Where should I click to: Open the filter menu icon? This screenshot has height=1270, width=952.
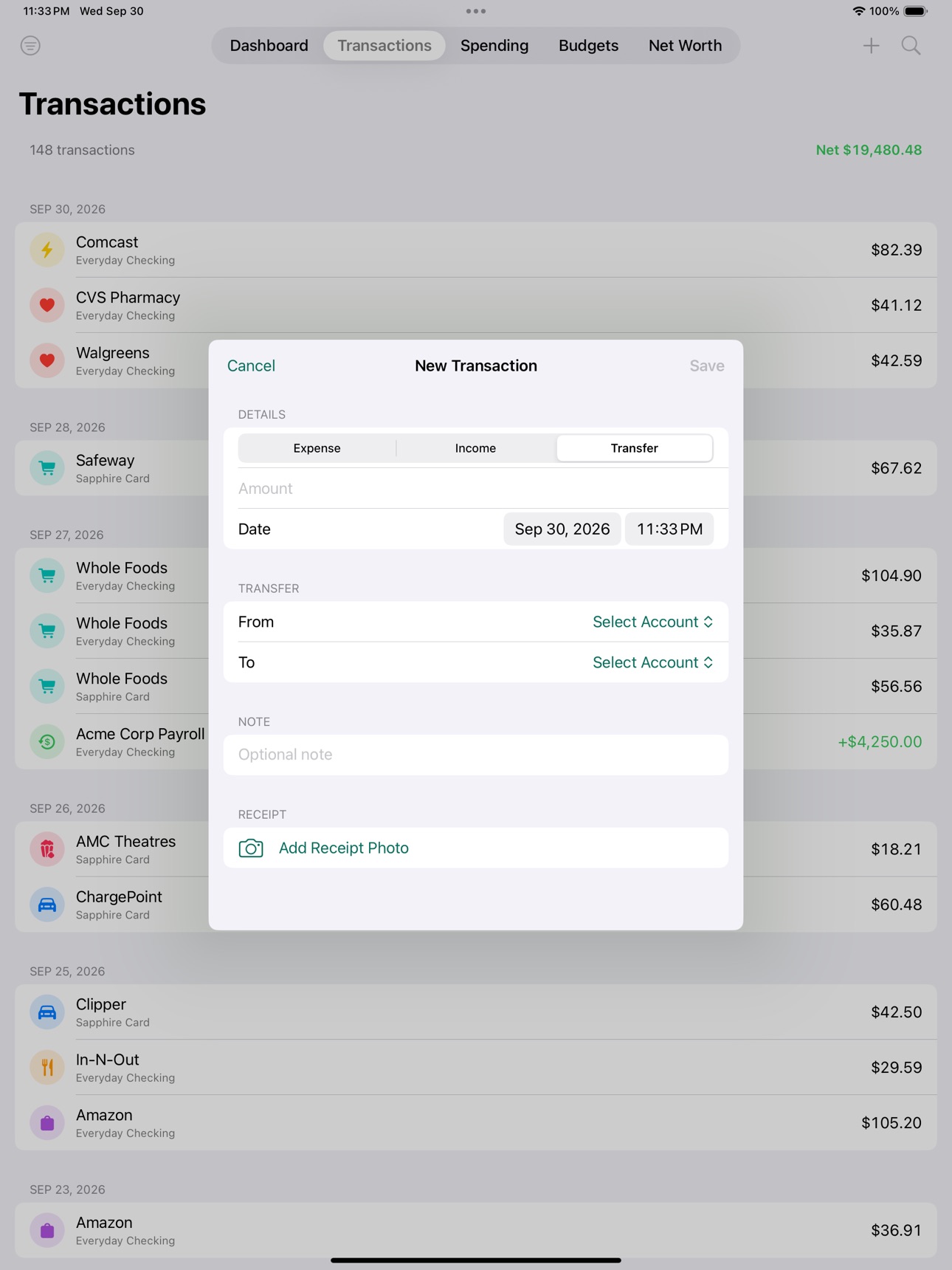30,46
